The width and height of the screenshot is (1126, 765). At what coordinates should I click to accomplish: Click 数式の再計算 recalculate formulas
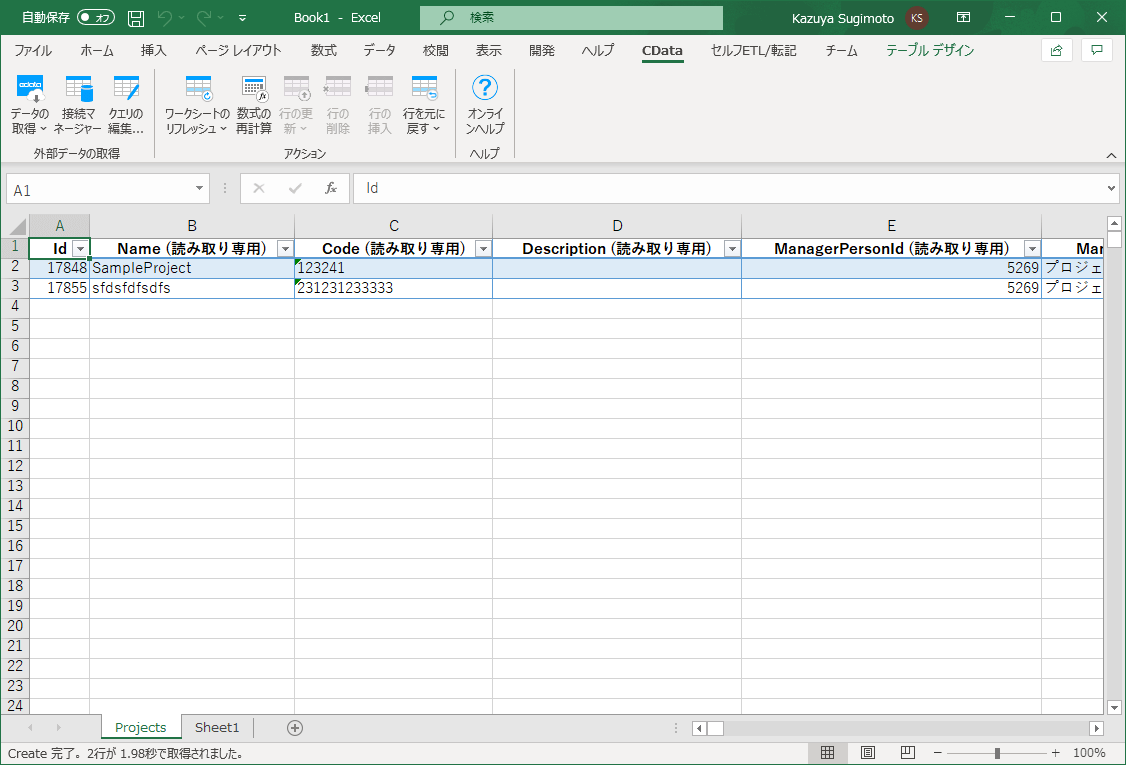(x=254, y=105)
